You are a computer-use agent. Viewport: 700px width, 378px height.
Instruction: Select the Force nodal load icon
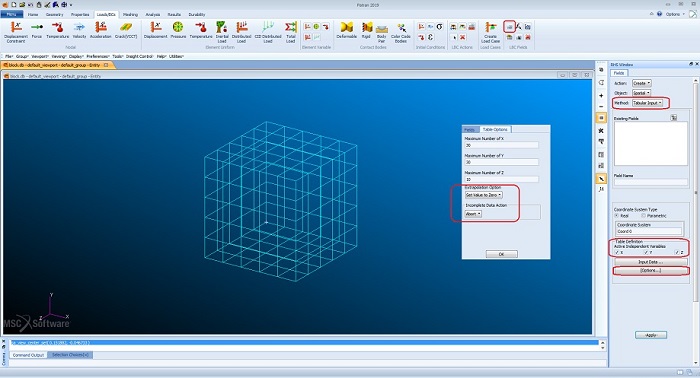[37, 30]
